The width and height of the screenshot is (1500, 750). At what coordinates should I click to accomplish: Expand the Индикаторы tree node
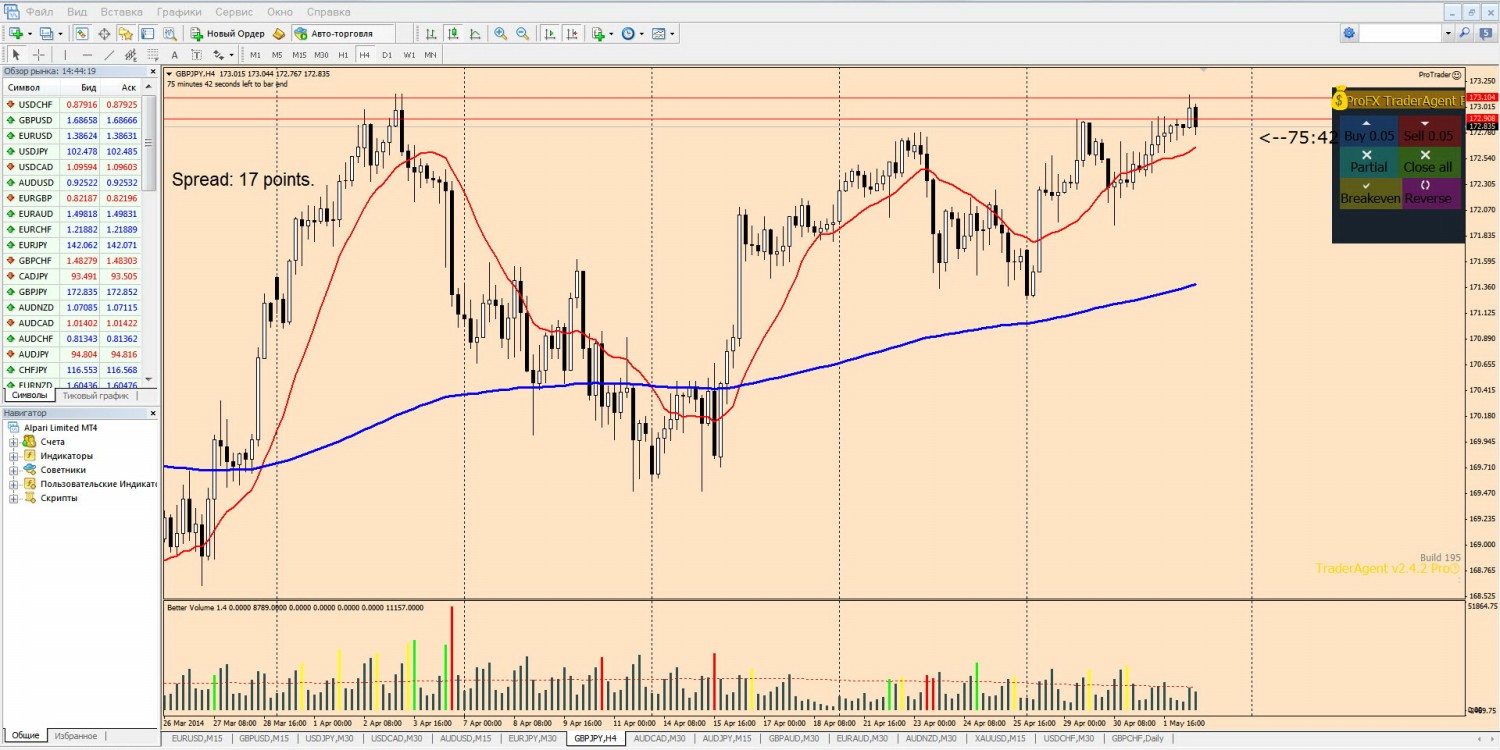tap(14, 456)
